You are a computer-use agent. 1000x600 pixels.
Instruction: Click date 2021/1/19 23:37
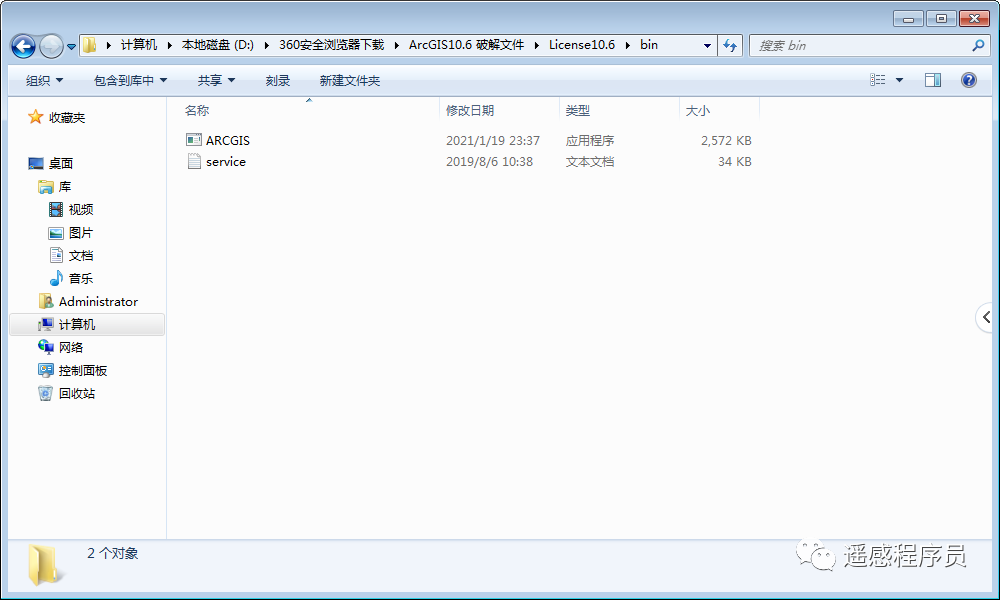(x=492, y=140)
